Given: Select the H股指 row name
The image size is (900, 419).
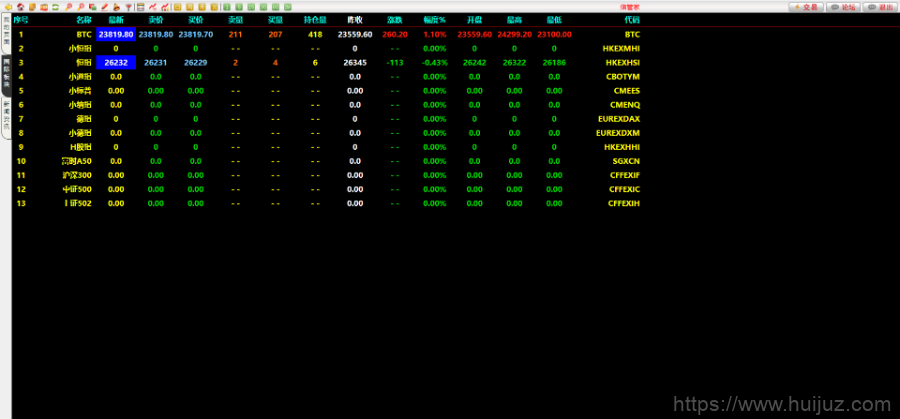Looking at the screenshot, I should pyautogui.click(x=81, y=147).
